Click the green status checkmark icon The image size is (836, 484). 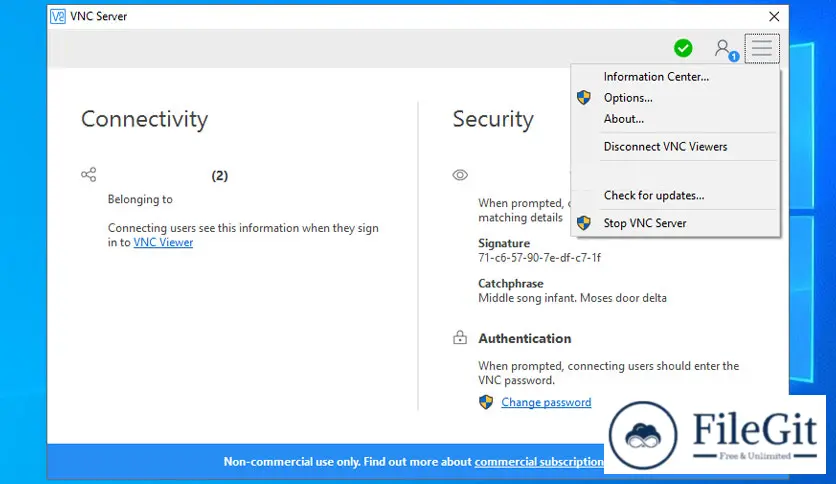(x=683, y=48)
